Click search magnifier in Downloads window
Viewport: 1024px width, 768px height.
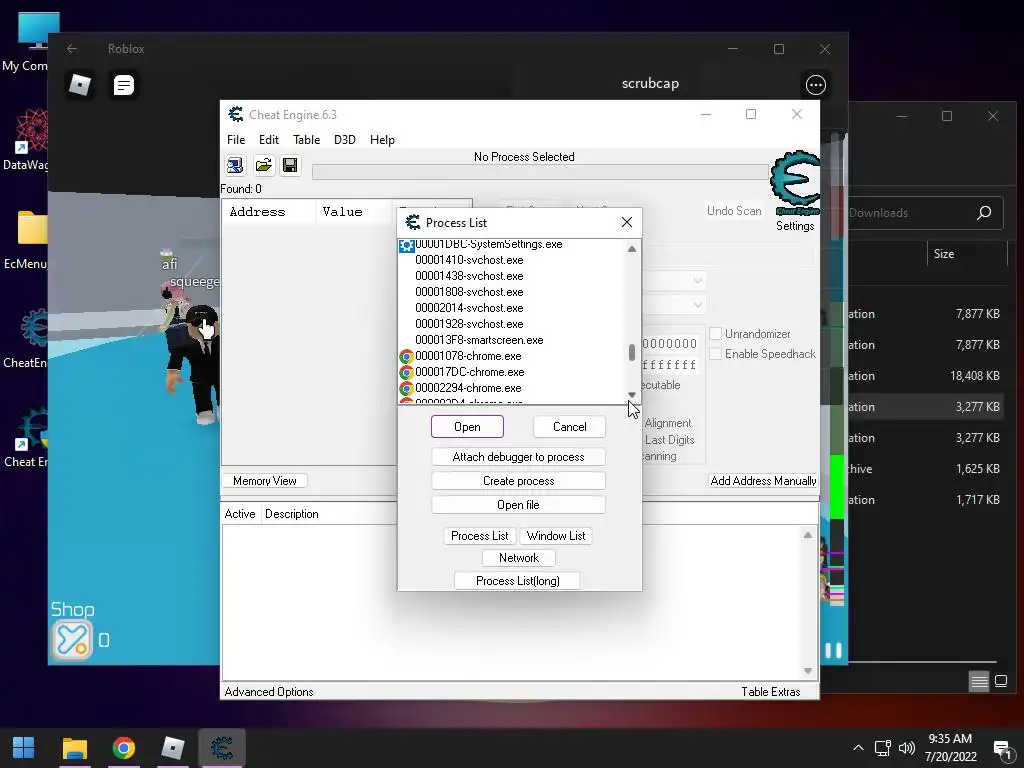pyautogui.click(x=984, y=212)
